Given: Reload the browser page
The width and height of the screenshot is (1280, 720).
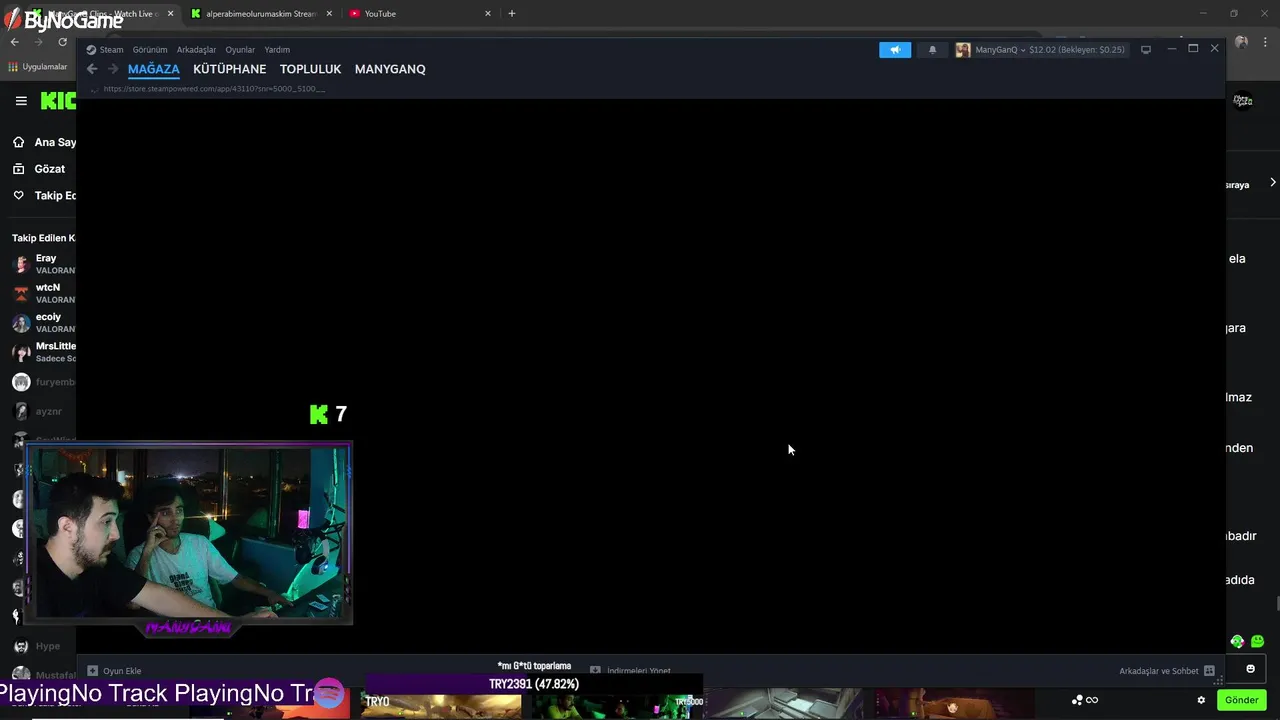Looking at the screenshot, I should (62, 42).
